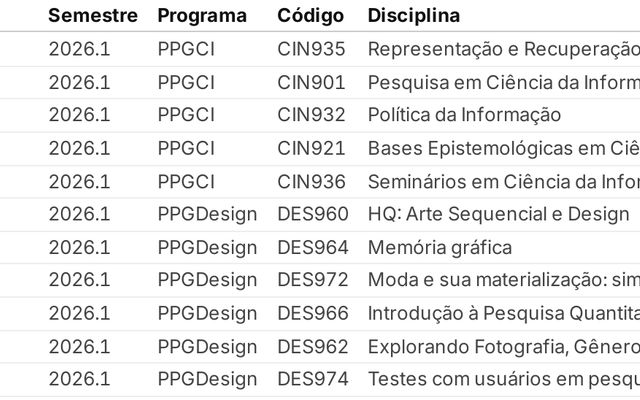Select the CIN921 code cell
The height and width of the screenshot is (400, 640).
point(311,148)
